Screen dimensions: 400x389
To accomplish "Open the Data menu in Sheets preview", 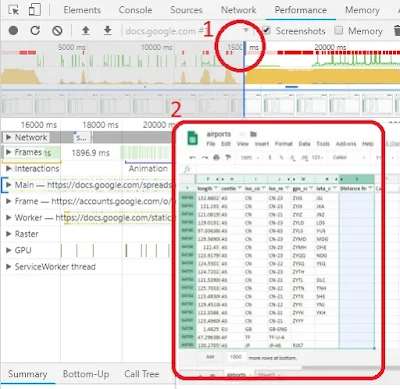I will click(x=304, y=144).
